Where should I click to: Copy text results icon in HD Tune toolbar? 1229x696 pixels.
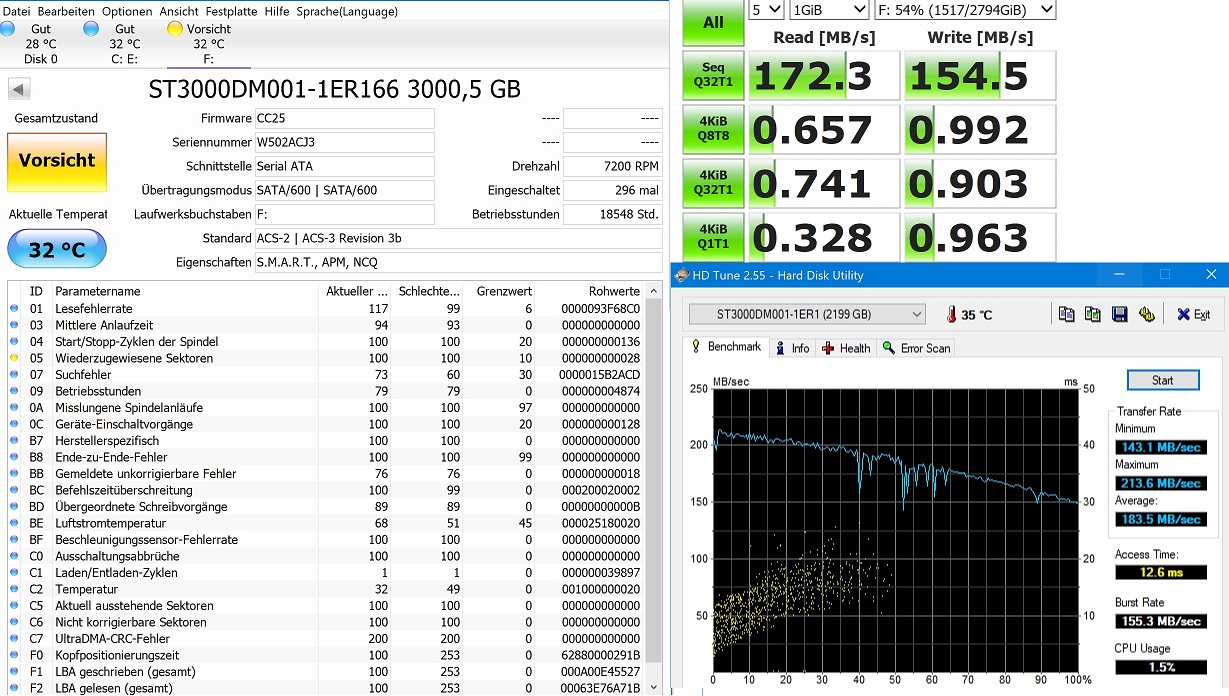pos(1067,314)
